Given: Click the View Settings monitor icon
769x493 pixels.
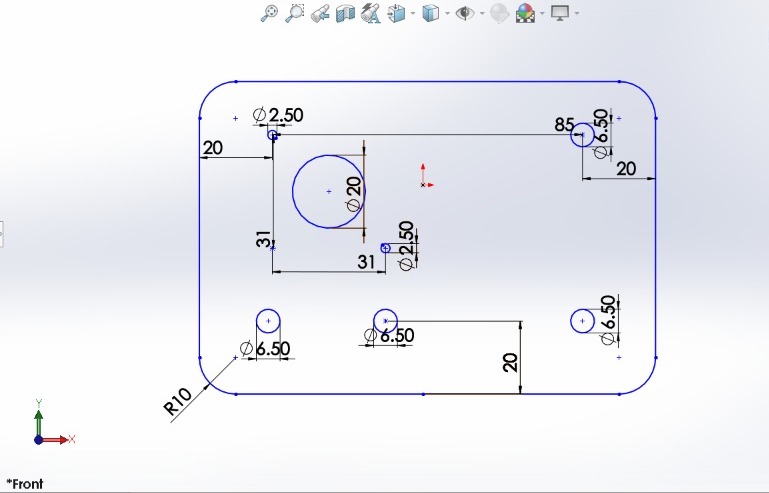Looking at the screenshot, I should pyautogui.click(x=560, y=13).
